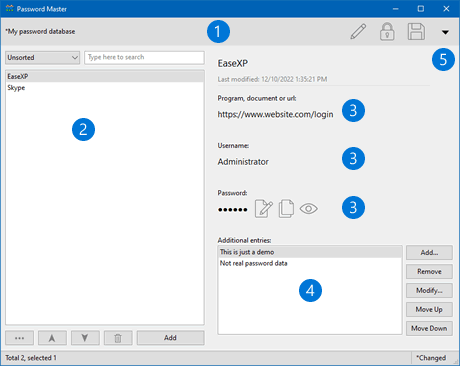Image resolution: width=460 pixels, height=366 pixels.
Task: Move entry up with up arrow button
Action: 52,338
